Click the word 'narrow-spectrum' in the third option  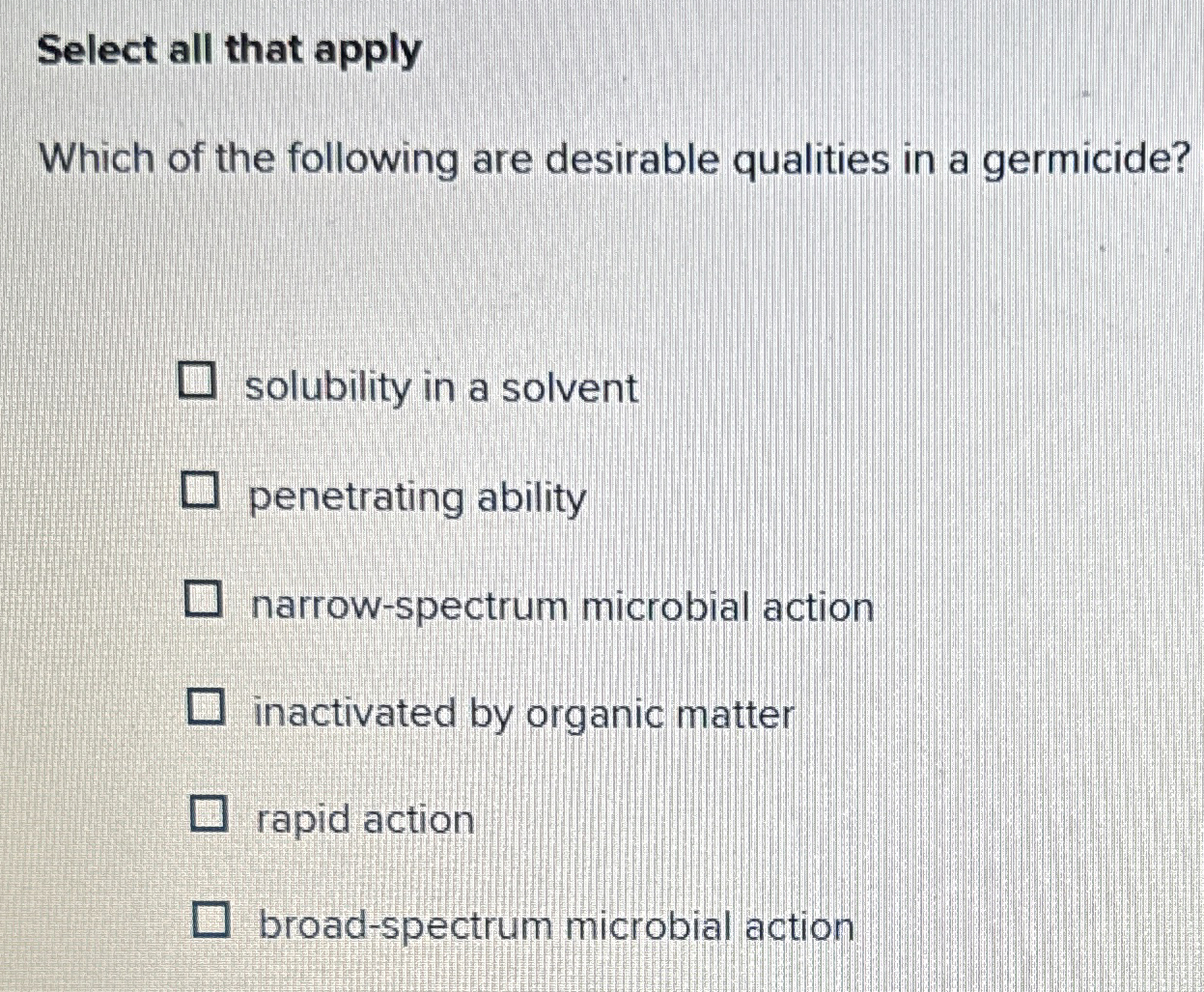[x=410, y=609]
